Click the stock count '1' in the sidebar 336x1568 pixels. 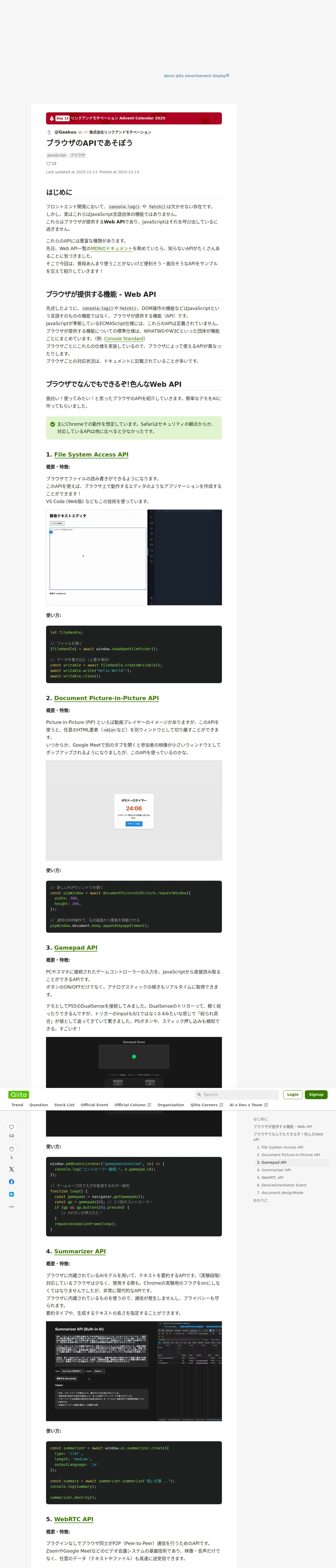(11, 1158)
